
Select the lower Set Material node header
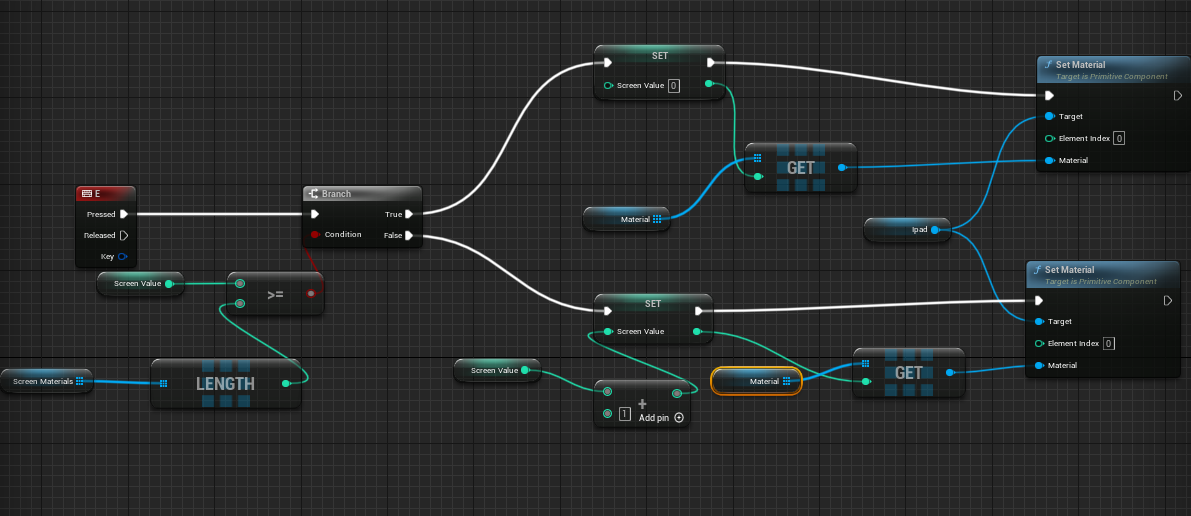pyautogui.click(x=1102, y=275)
